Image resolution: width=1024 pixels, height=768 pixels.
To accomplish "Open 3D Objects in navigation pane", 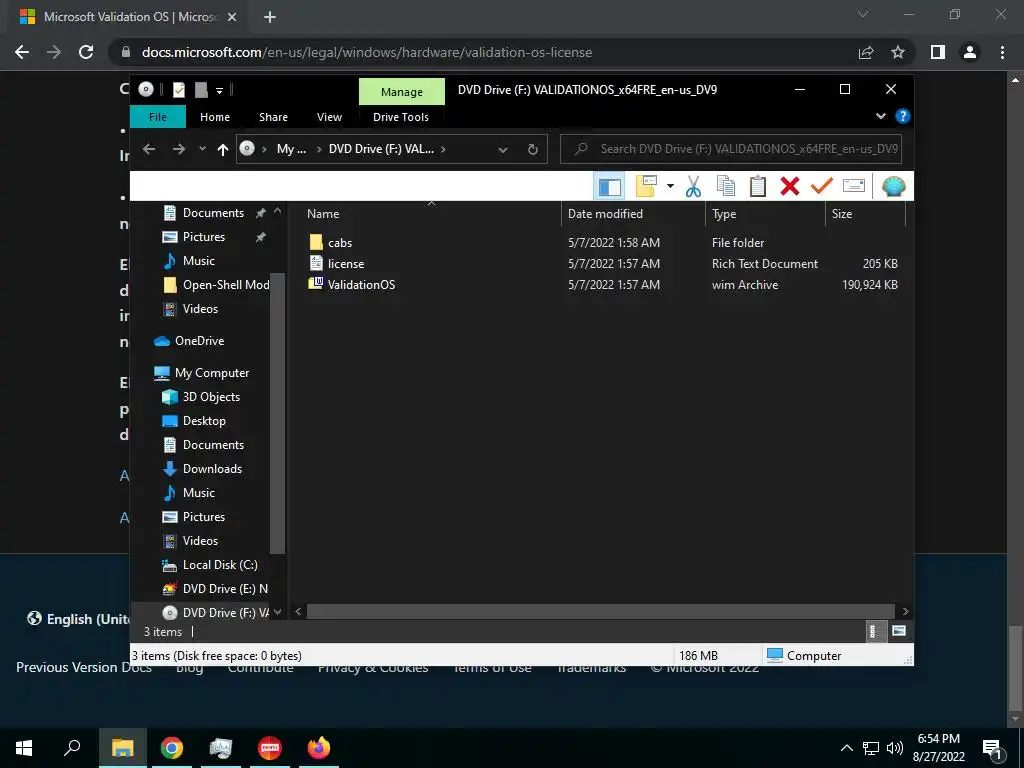I will [x=211, y=397].
